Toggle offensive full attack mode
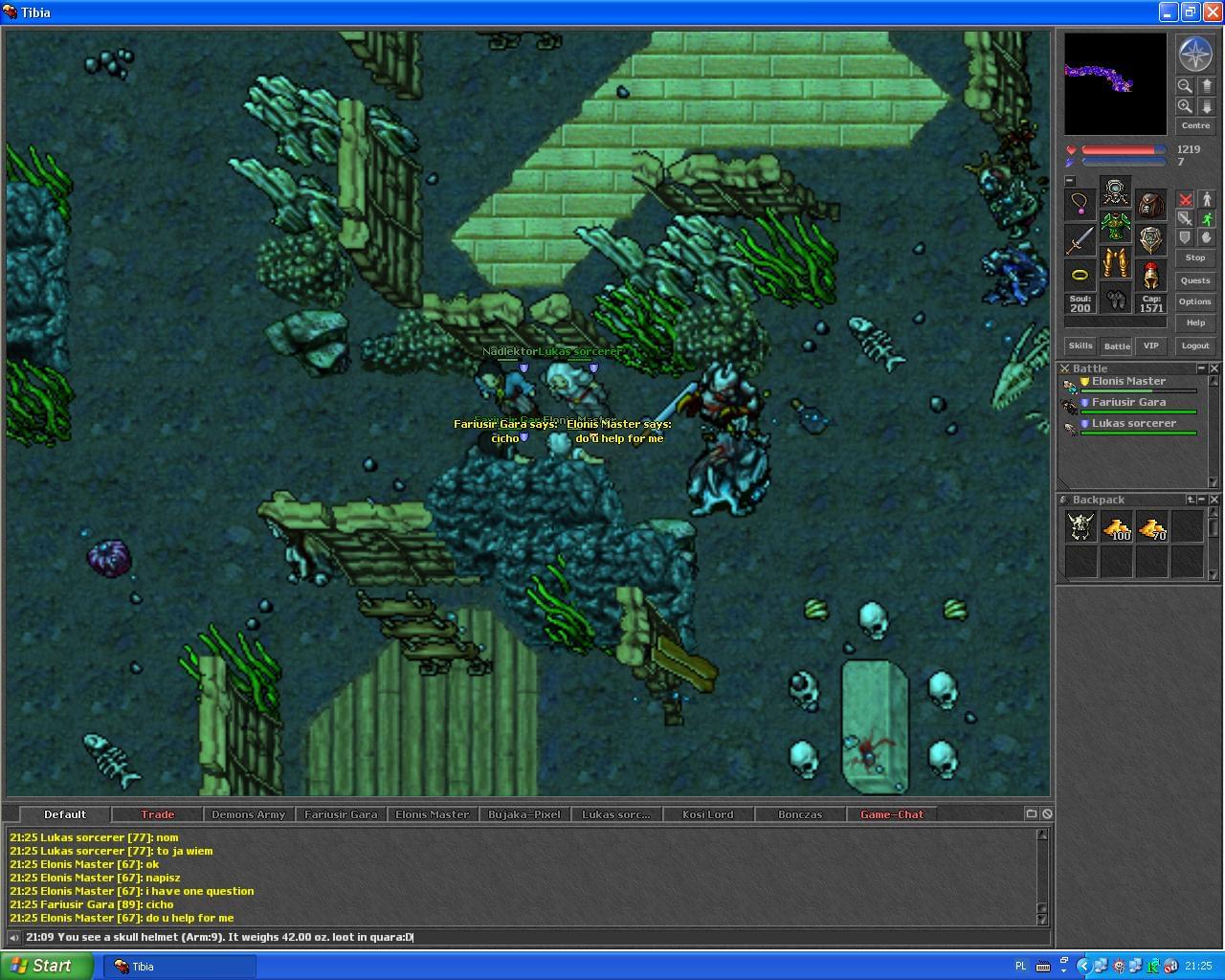 pyautogui.click(x=1185, y=199)
